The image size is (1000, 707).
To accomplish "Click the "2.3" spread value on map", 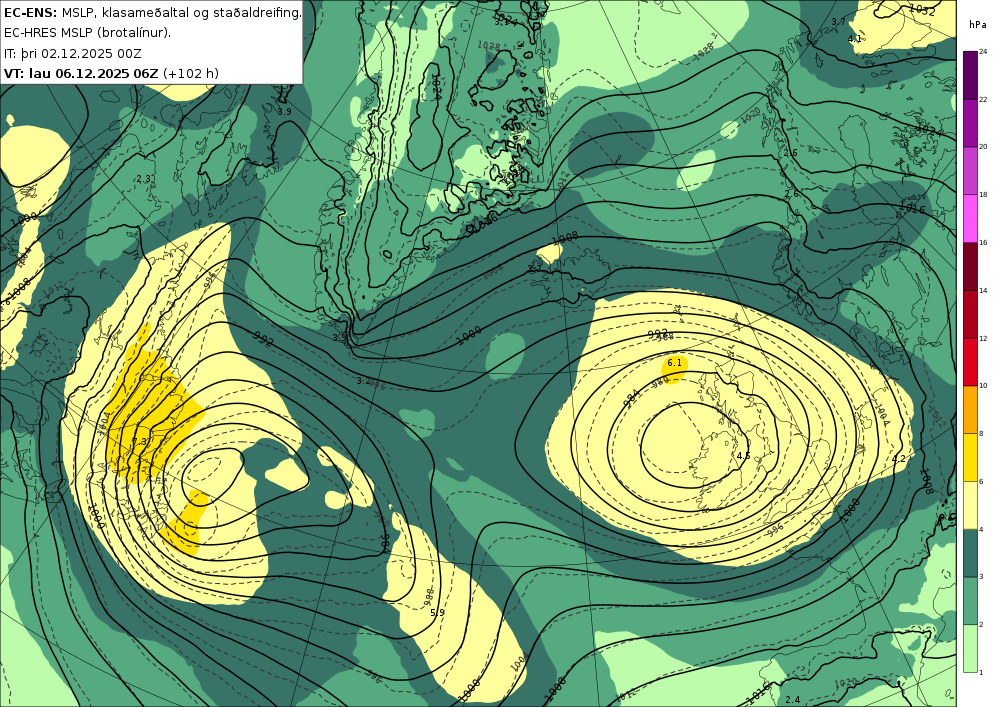I will coord(143,179).
